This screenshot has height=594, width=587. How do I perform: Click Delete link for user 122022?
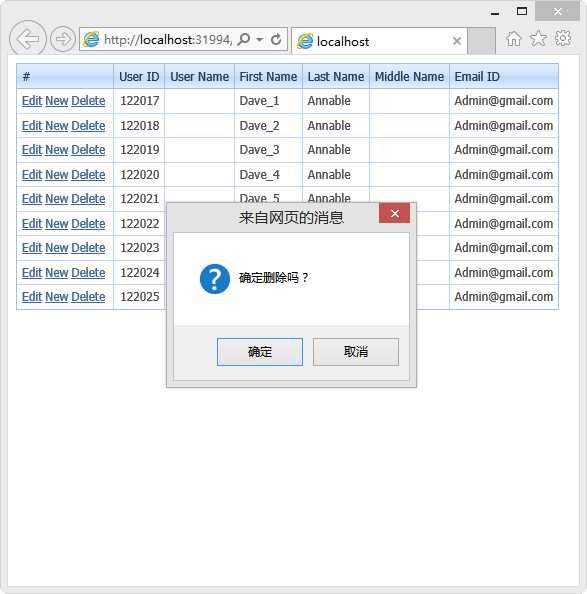pos(88,224)
